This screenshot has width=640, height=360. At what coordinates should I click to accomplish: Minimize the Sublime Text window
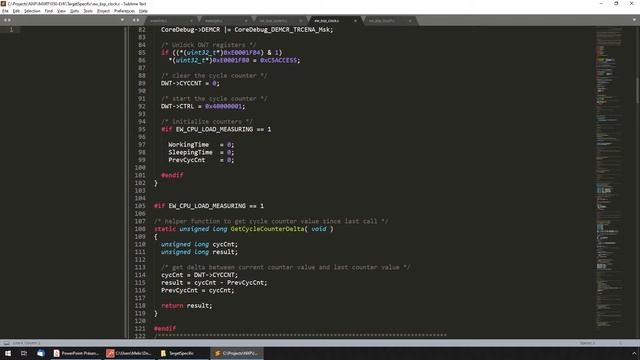[x=601, y=4]
